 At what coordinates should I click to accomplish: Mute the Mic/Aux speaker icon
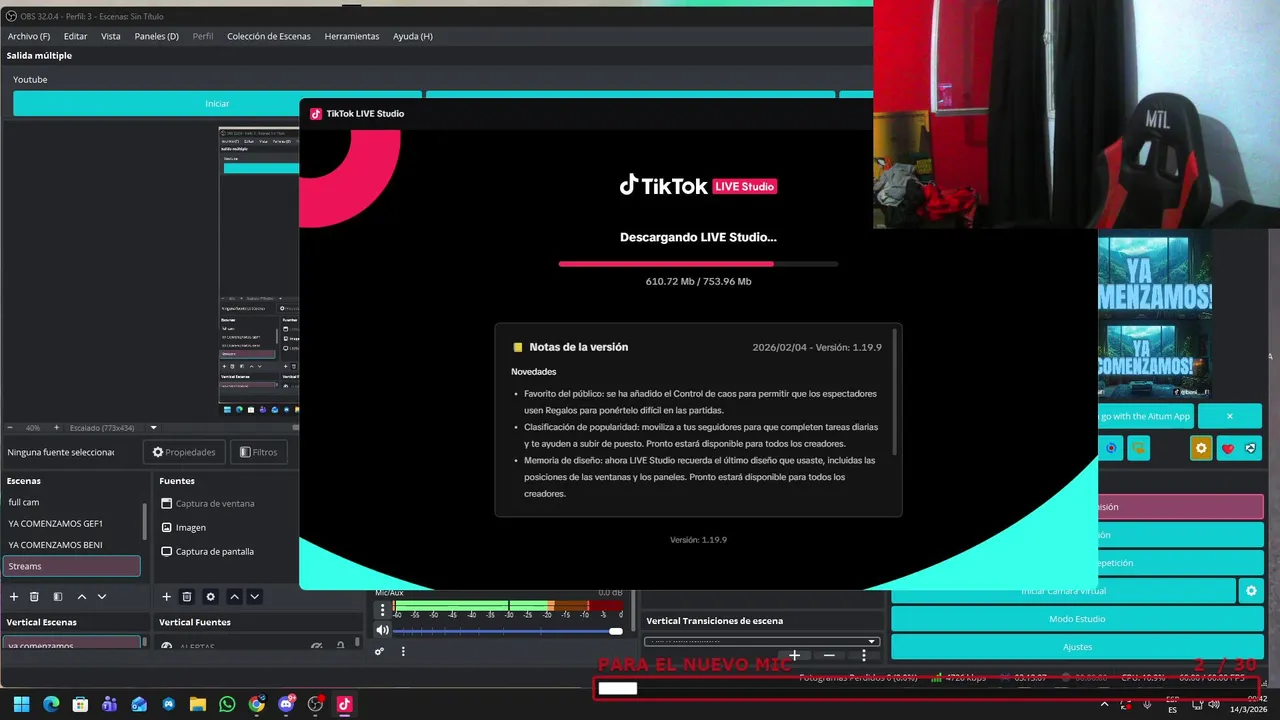click(382, 630)
